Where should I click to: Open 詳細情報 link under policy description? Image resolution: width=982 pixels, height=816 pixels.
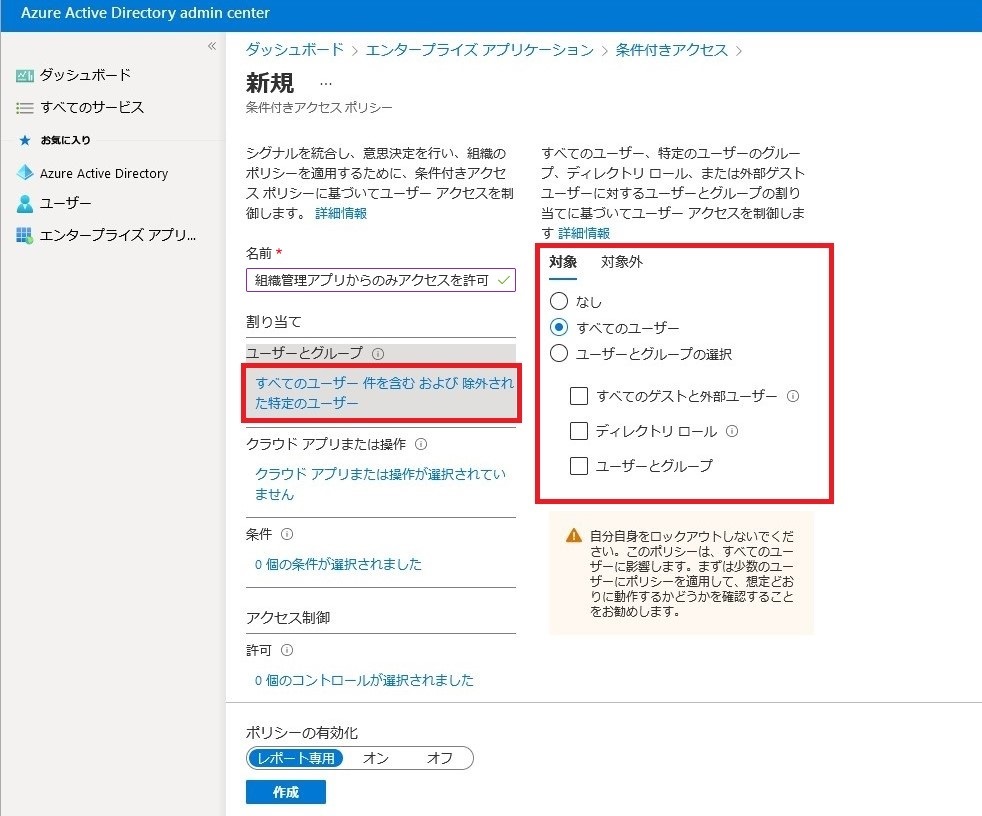coord(341,213)
